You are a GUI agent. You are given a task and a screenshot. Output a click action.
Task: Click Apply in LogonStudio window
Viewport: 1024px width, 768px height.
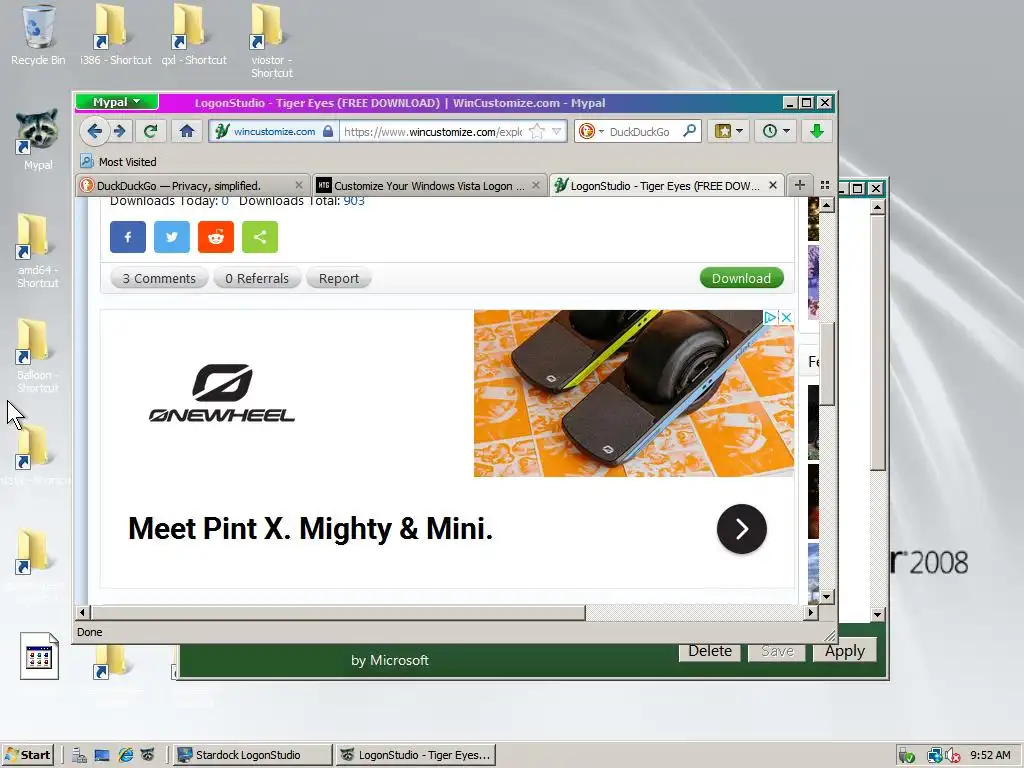pos(844,651)
